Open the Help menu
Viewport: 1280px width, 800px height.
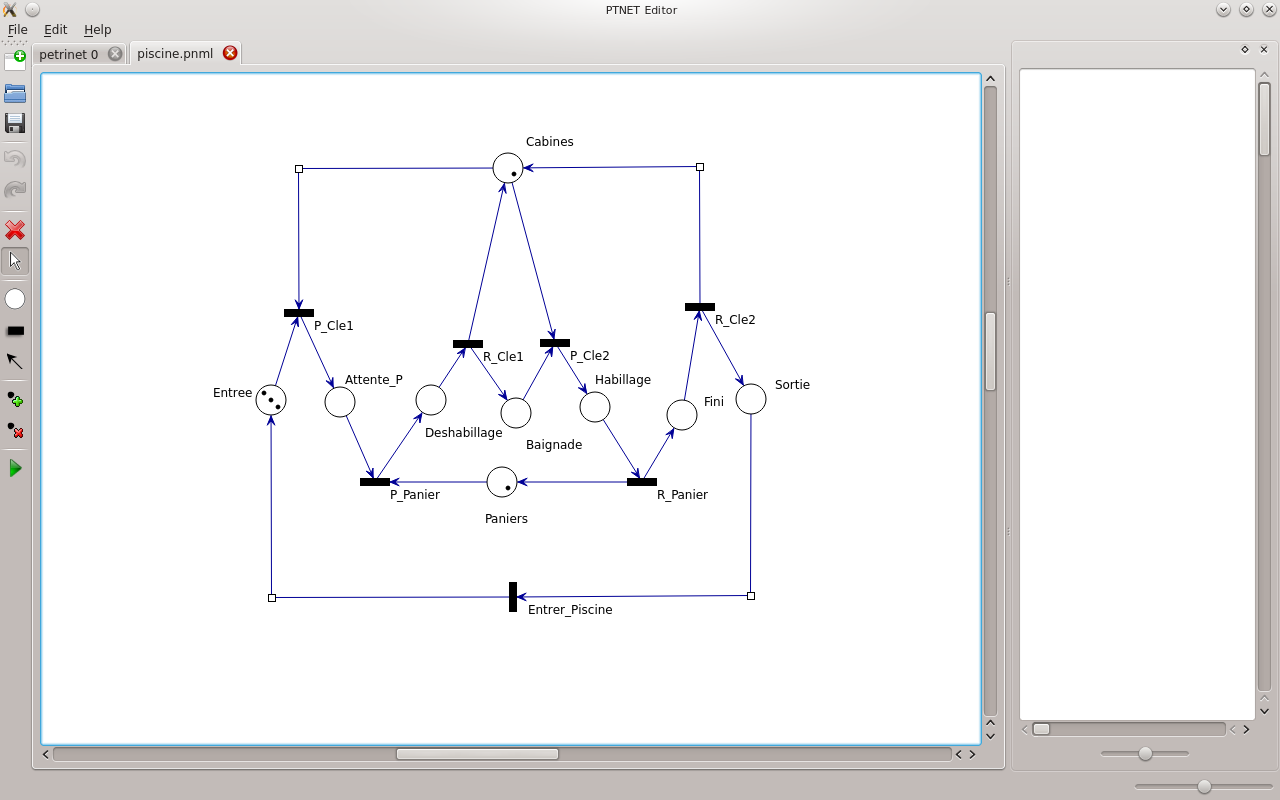pyautogui.click(x=97, y=30)
